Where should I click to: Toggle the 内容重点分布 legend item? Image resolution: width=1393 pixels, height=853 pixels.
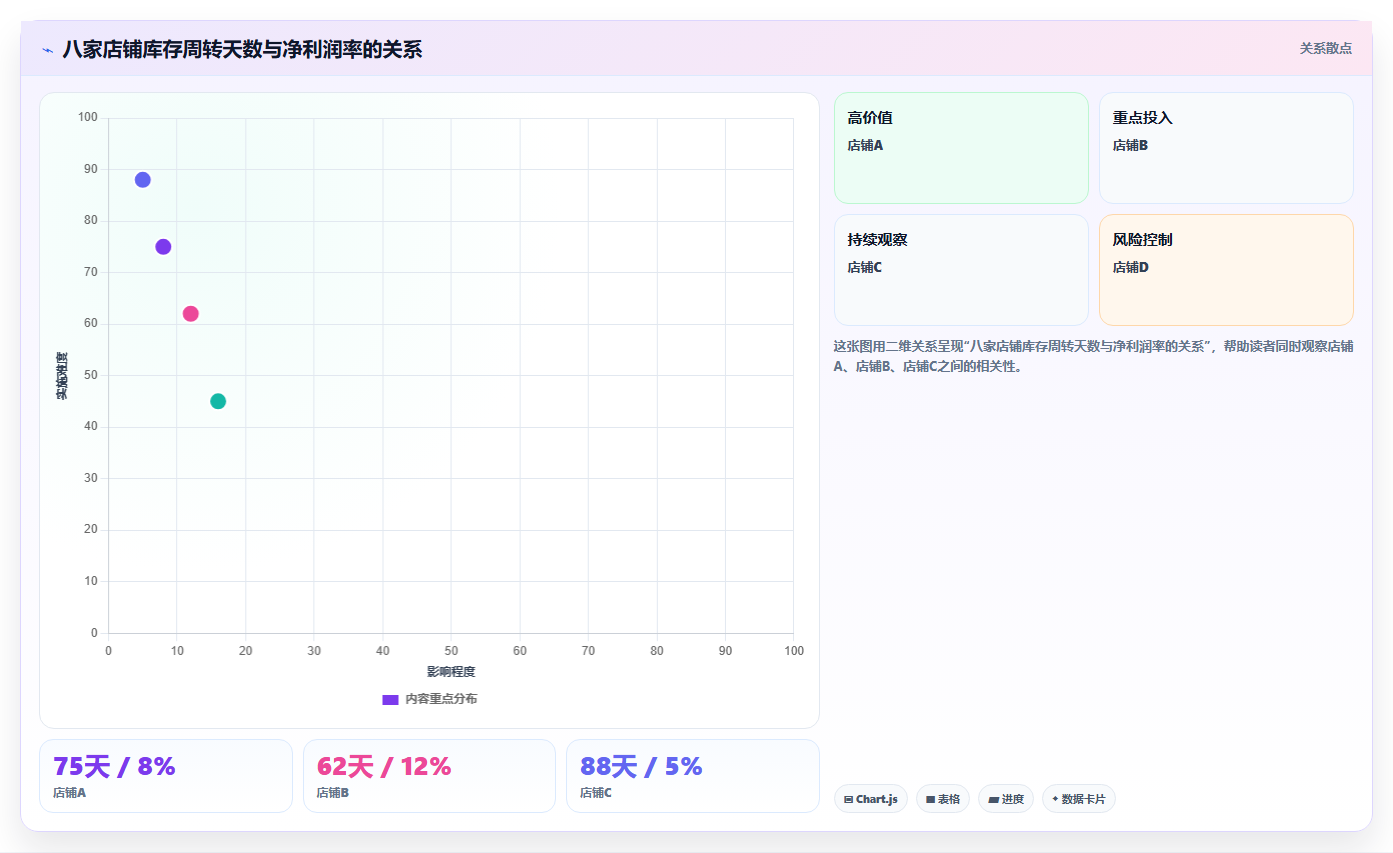pyautogui.click(x=430, y=699)
